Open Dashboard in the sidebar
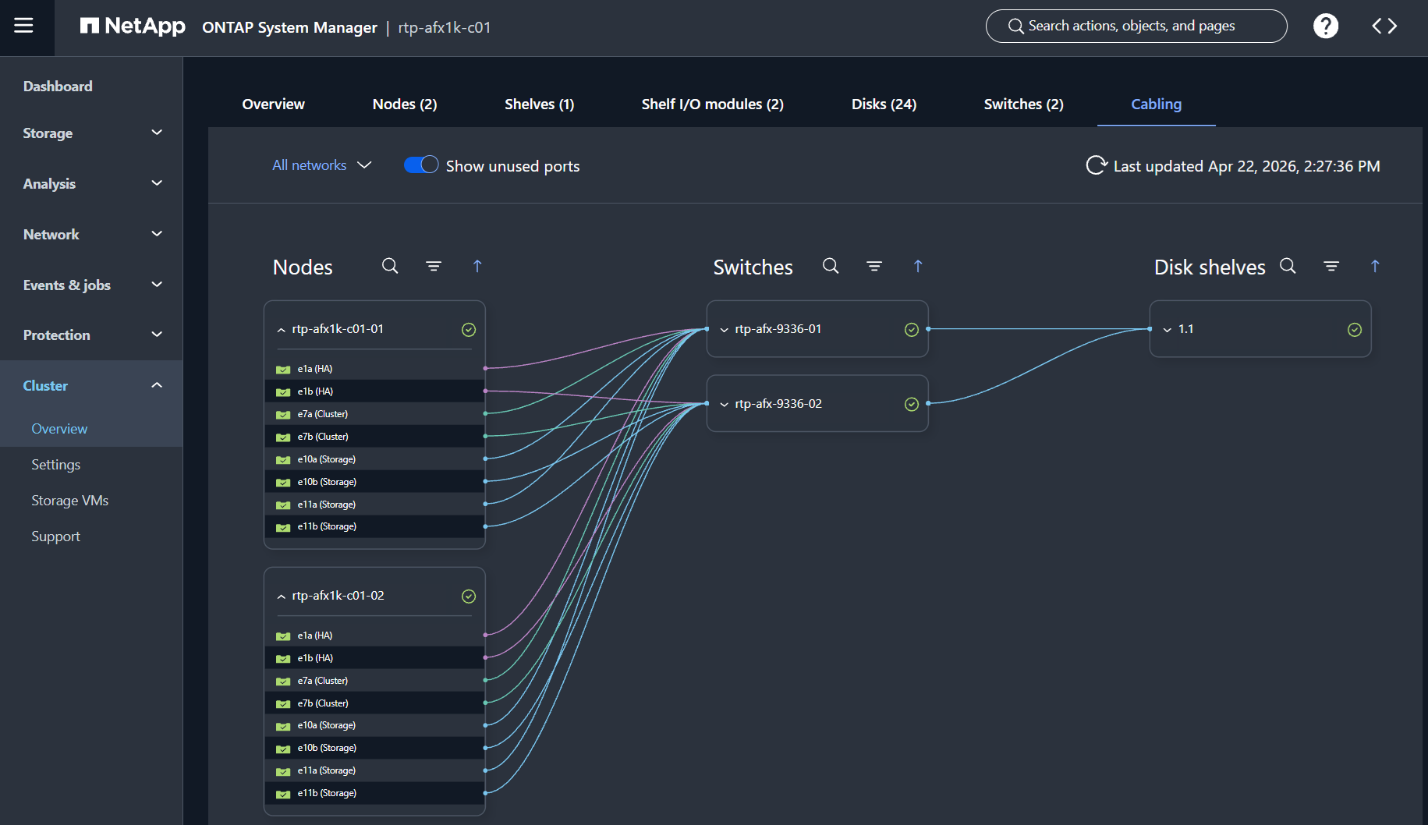Viewport: 1428px width, 825px height. point(58,86)
